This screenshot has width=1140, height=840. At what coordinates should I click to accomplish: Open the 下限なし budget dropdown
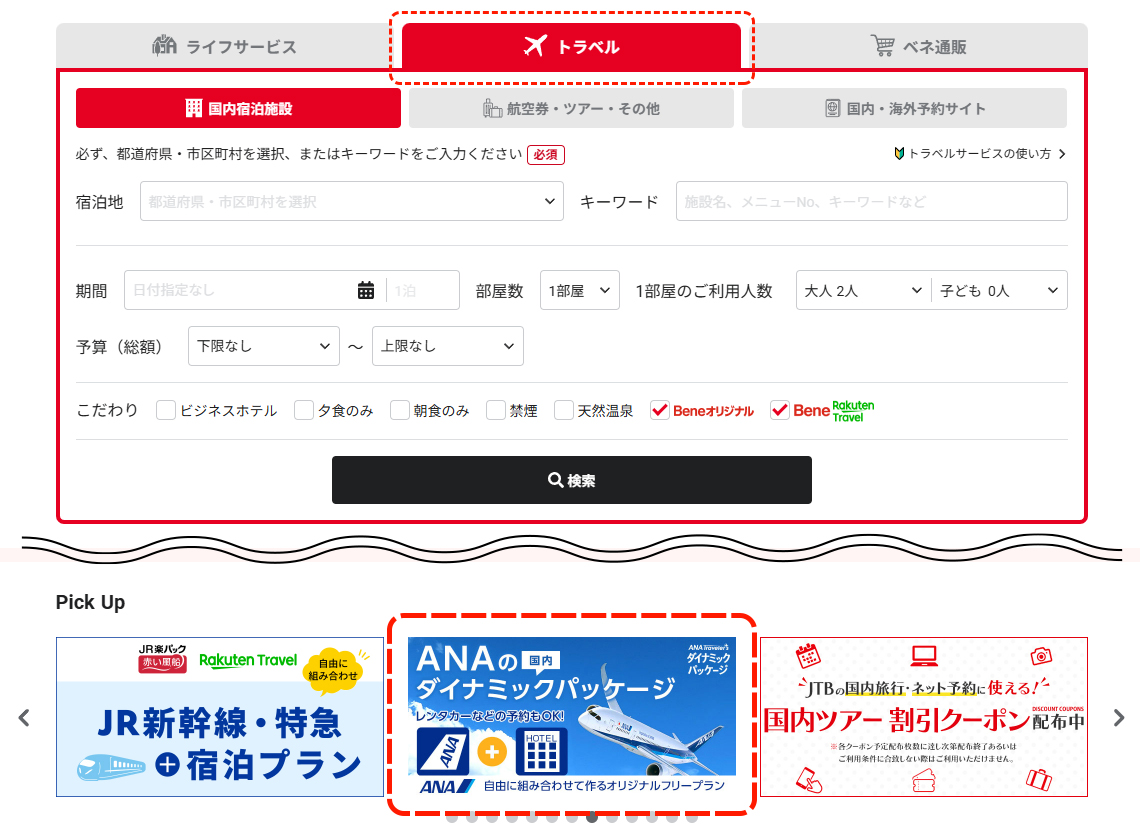264,346
